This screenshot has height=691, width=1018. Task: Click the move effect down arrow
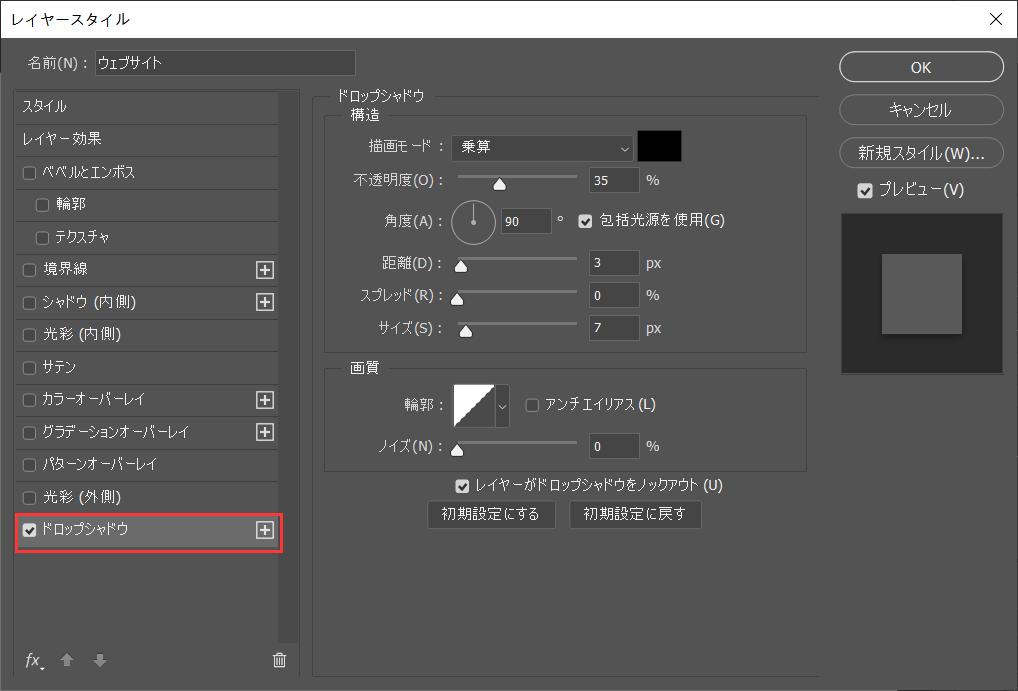pyautogui.click(x=99, y=660)
